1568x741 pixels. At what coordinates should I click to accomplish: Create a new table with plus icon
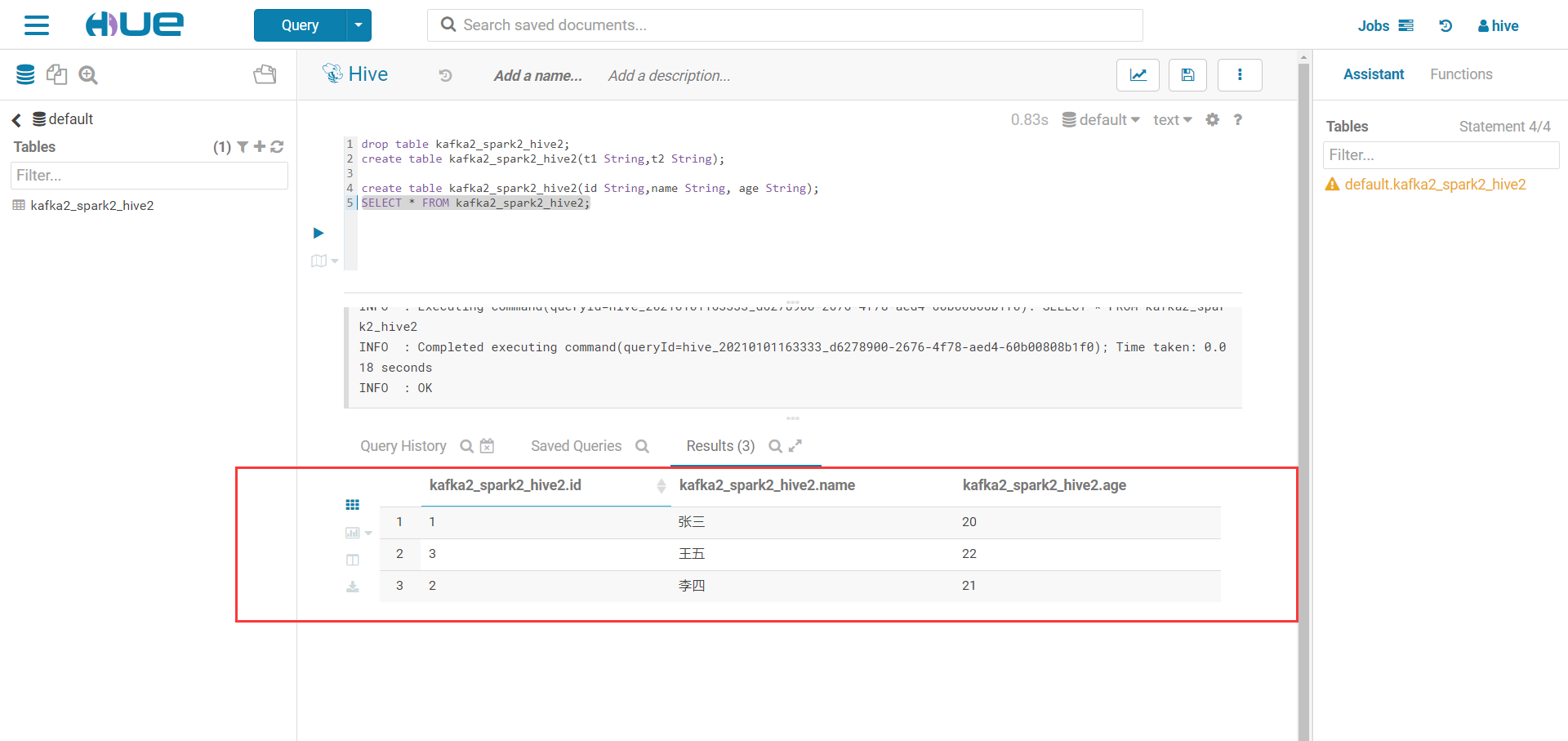coord(260,147)
